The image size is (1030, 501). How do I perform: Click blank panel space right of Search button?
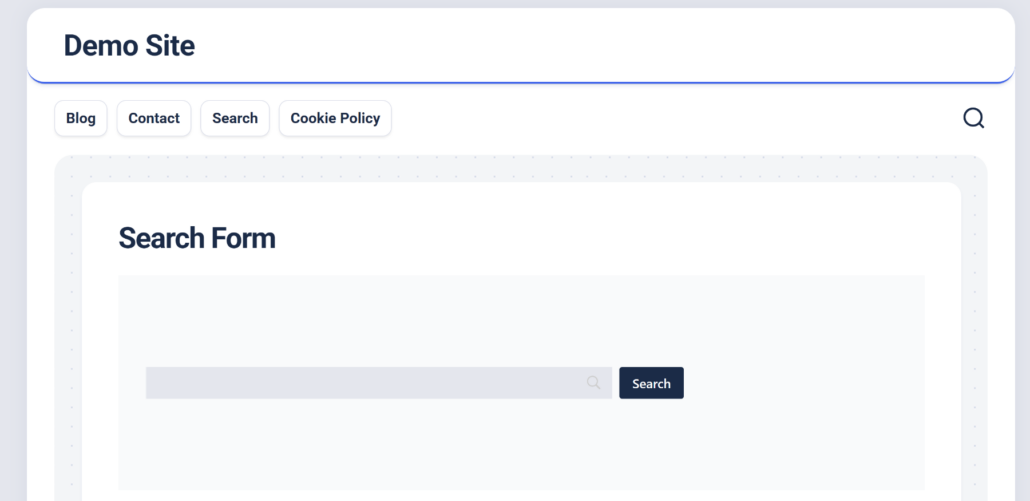coord(800,383)
